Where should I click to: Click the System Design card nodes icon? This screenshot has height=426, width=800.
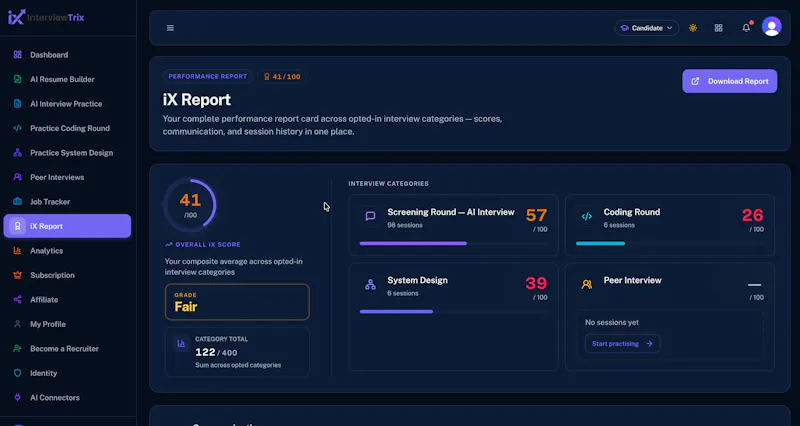(x=370, y=285)
